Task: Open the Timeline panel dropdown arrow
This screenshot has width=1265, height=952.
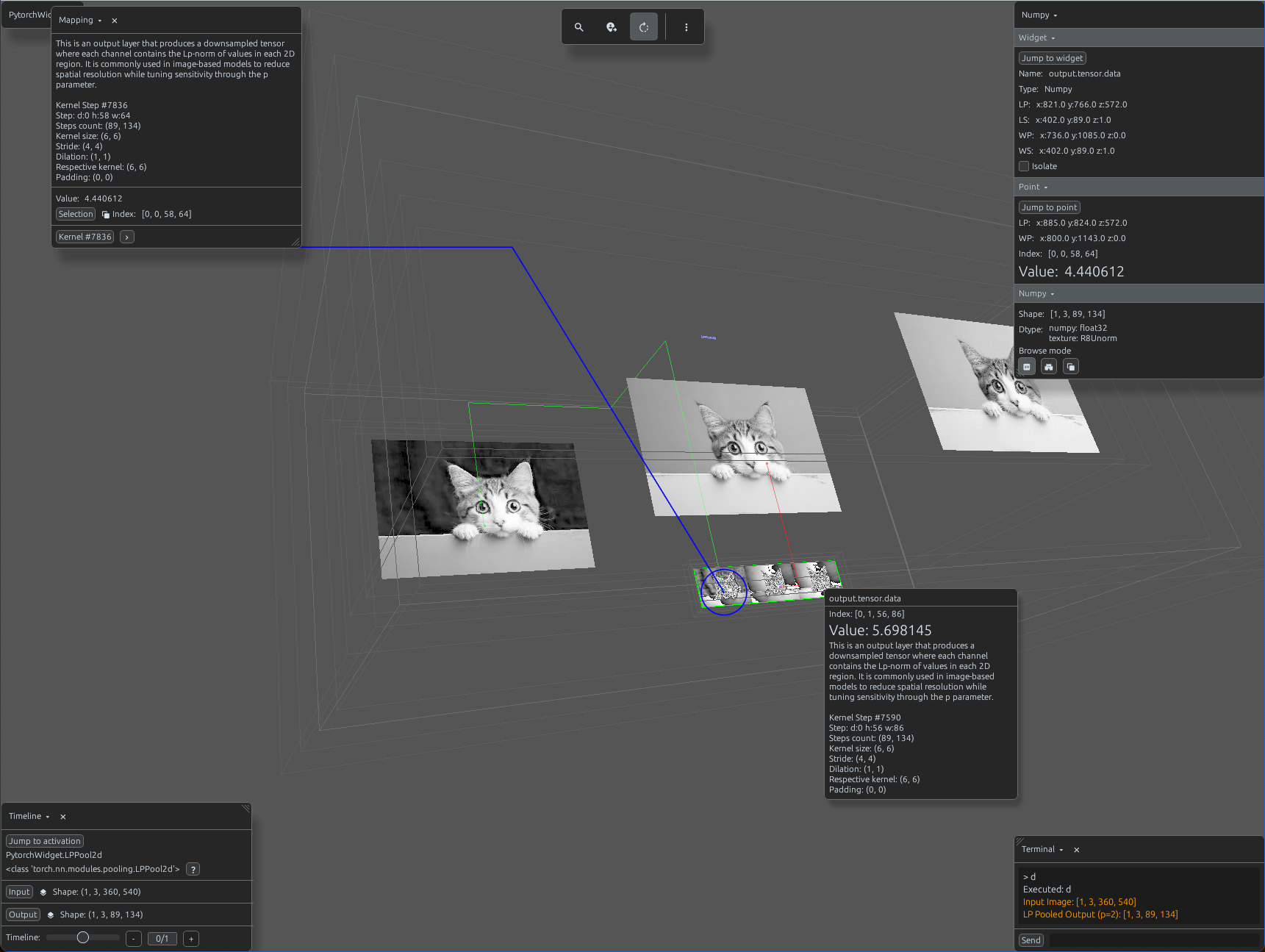Action: tap(48, 817)
